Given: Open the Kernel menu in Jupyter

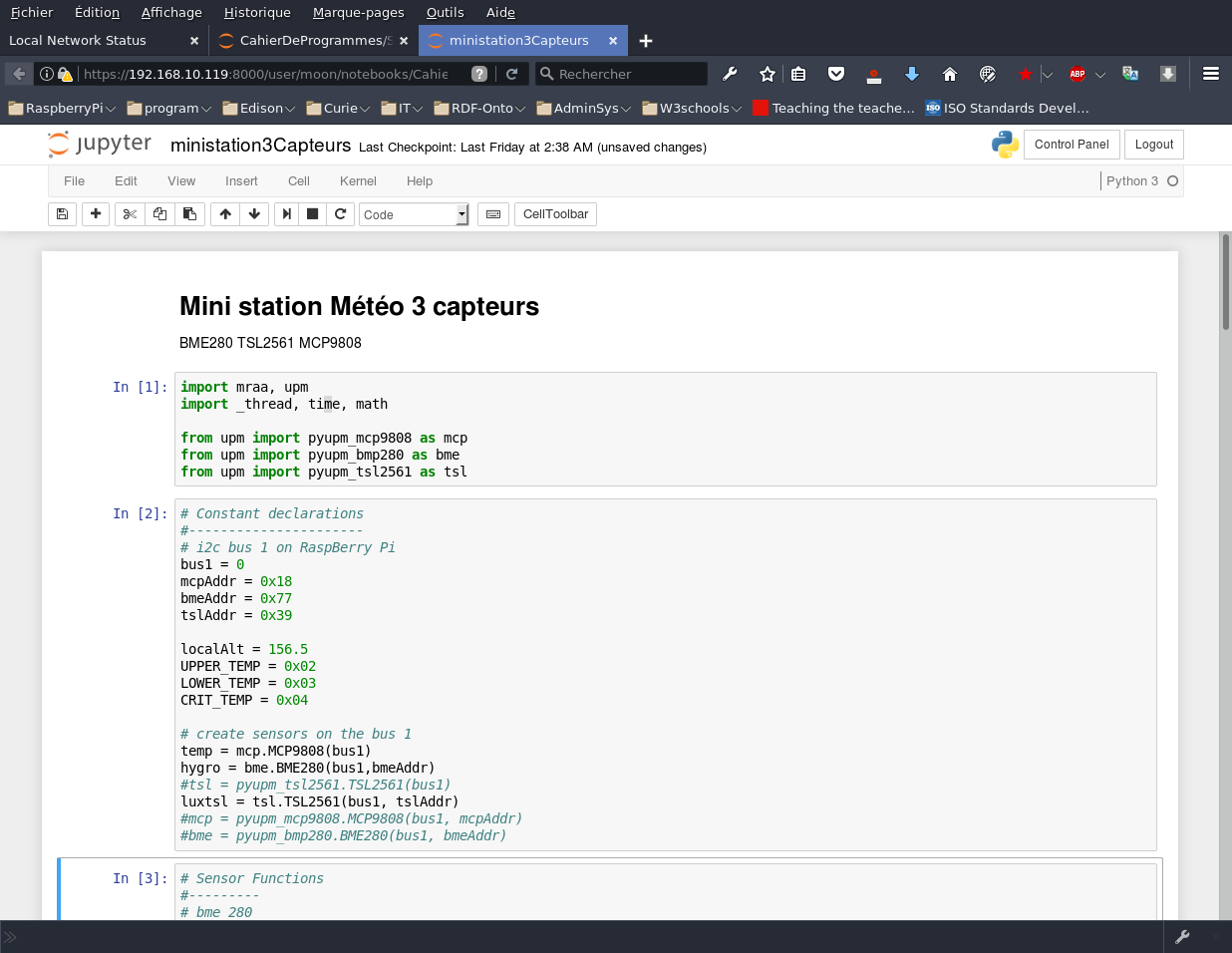Looking at the screenshot, I should pos(358,181).
